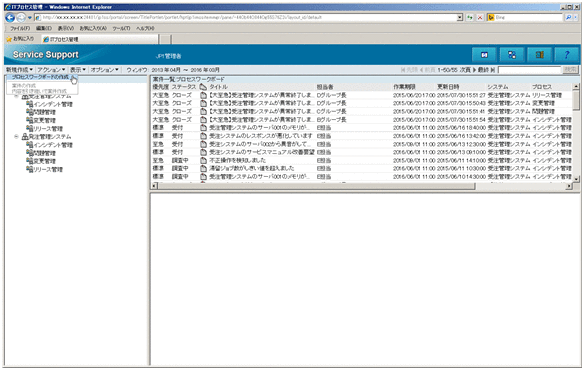The height and width of the screenshot is (371, 585).
Task: Click title 不正操作を検知しました
Action: (x=238, y=160)
